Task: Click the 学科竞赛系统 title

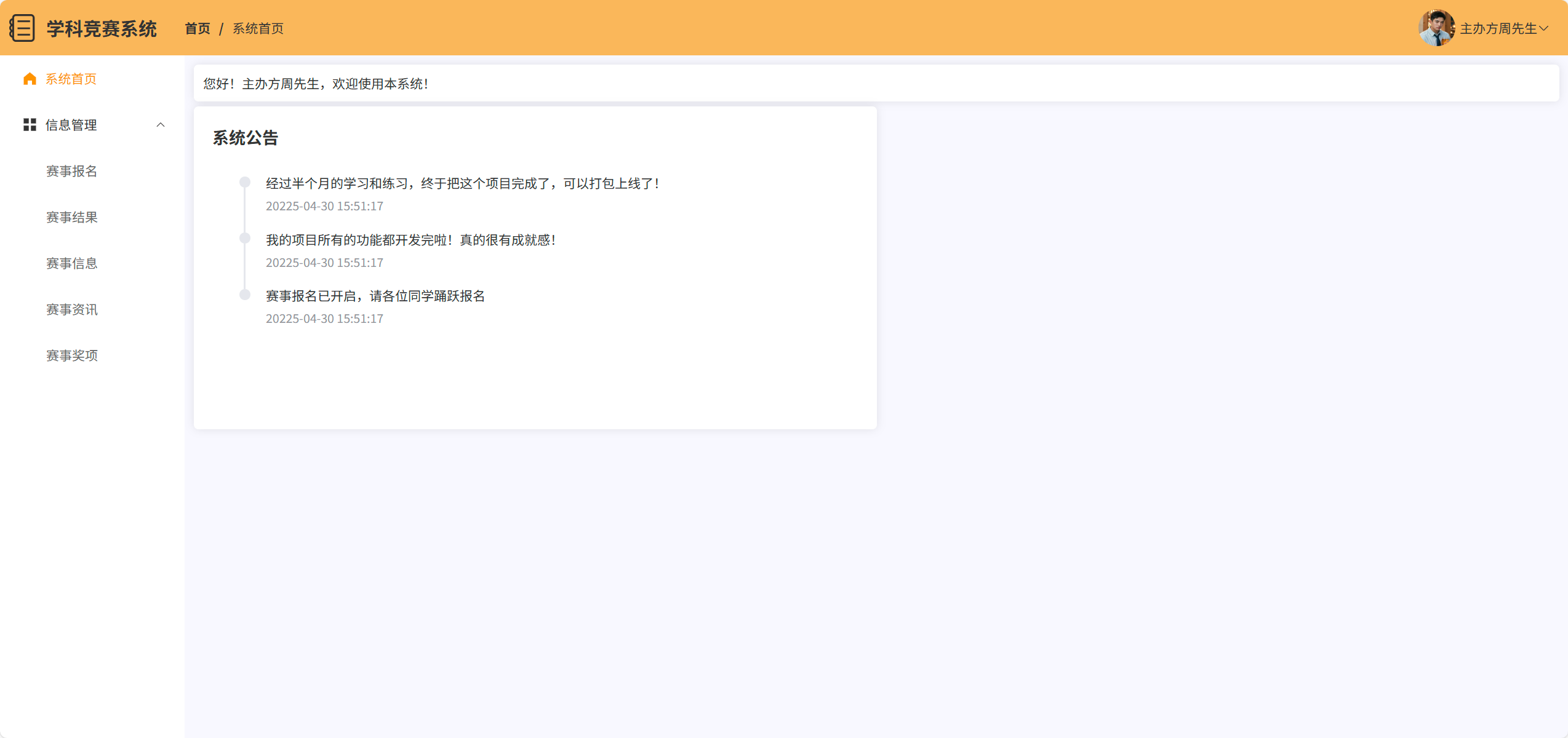Action: (x=102, y=28)
